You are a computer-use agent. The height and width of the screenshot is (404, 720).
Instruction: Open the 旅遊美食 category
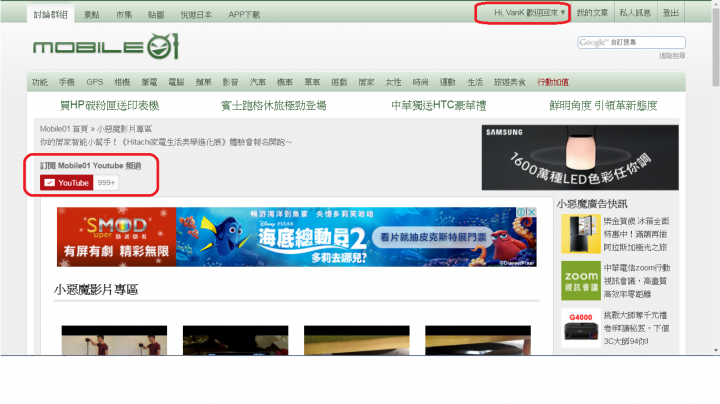point(510,82)
